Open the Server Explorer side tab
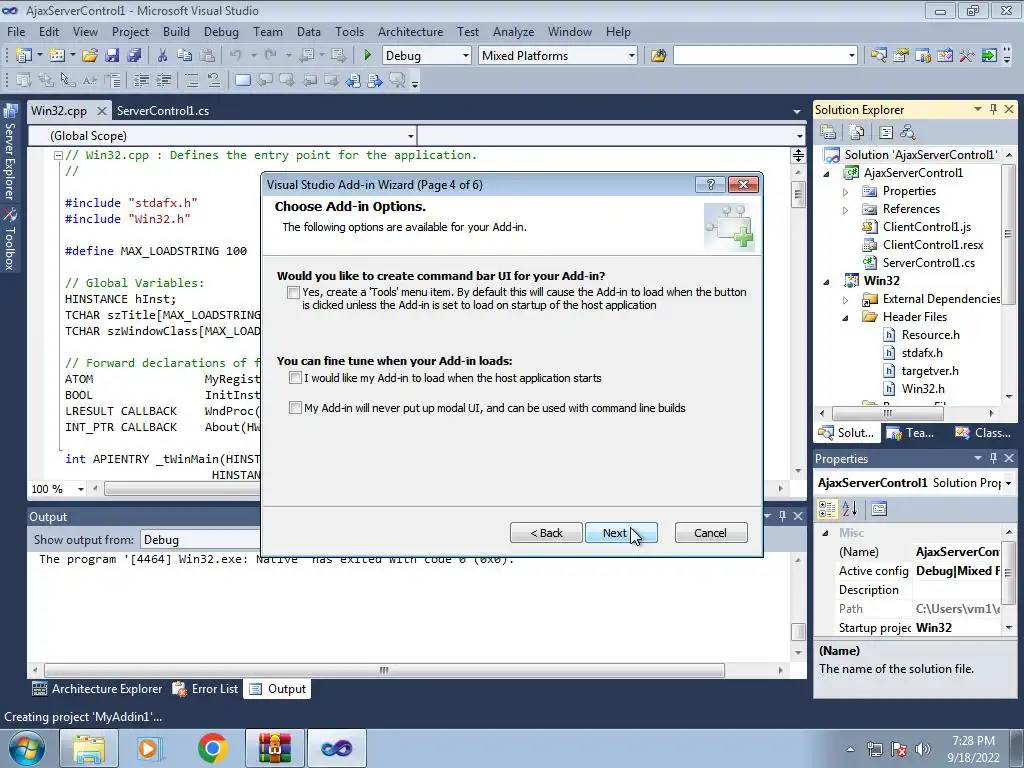Screen dimensions: 1024x768 tap(10, 153)
